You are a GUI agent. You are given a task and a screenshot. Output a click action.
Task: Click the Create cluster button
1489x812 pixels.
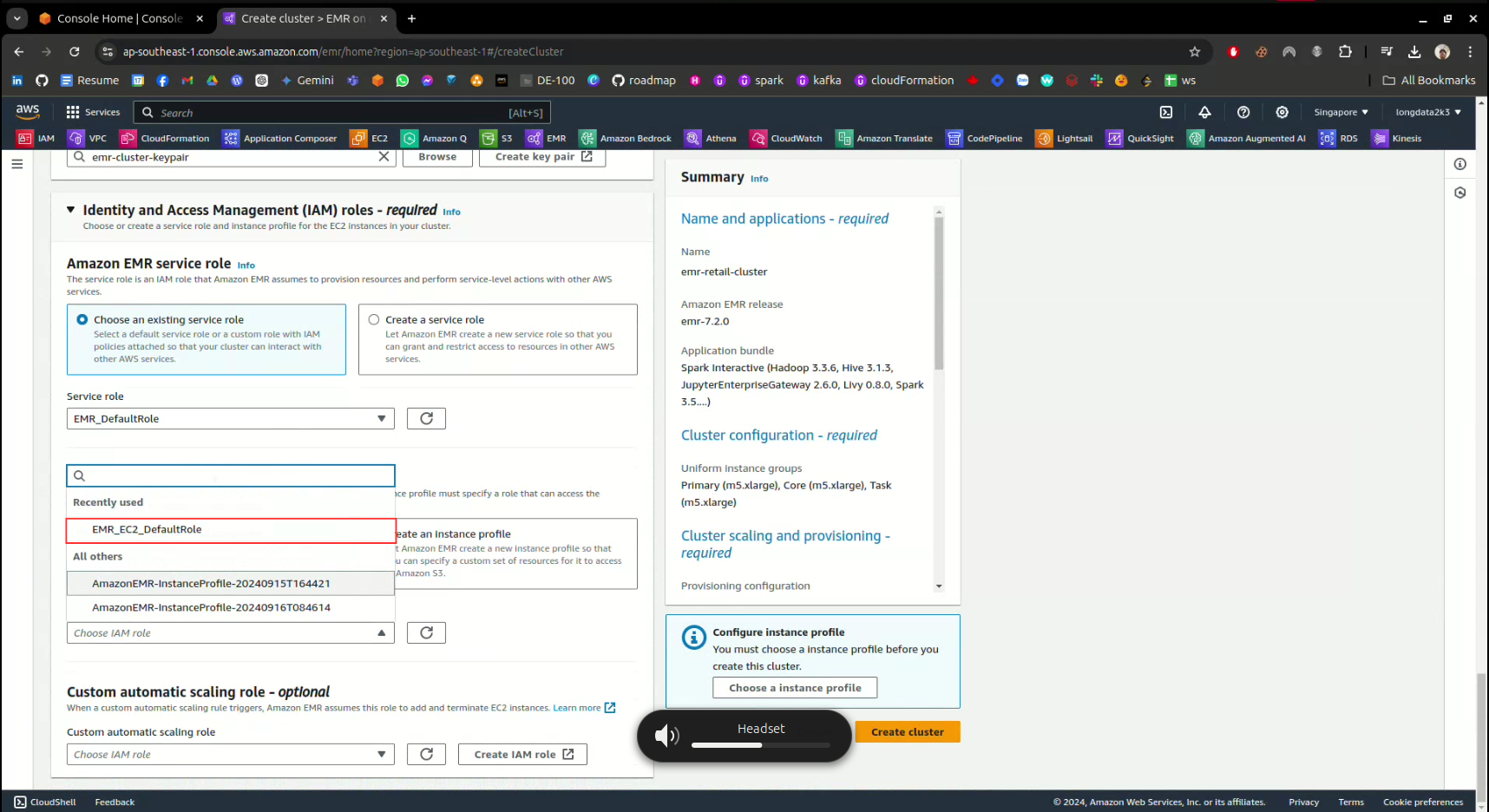coord(907,732)
